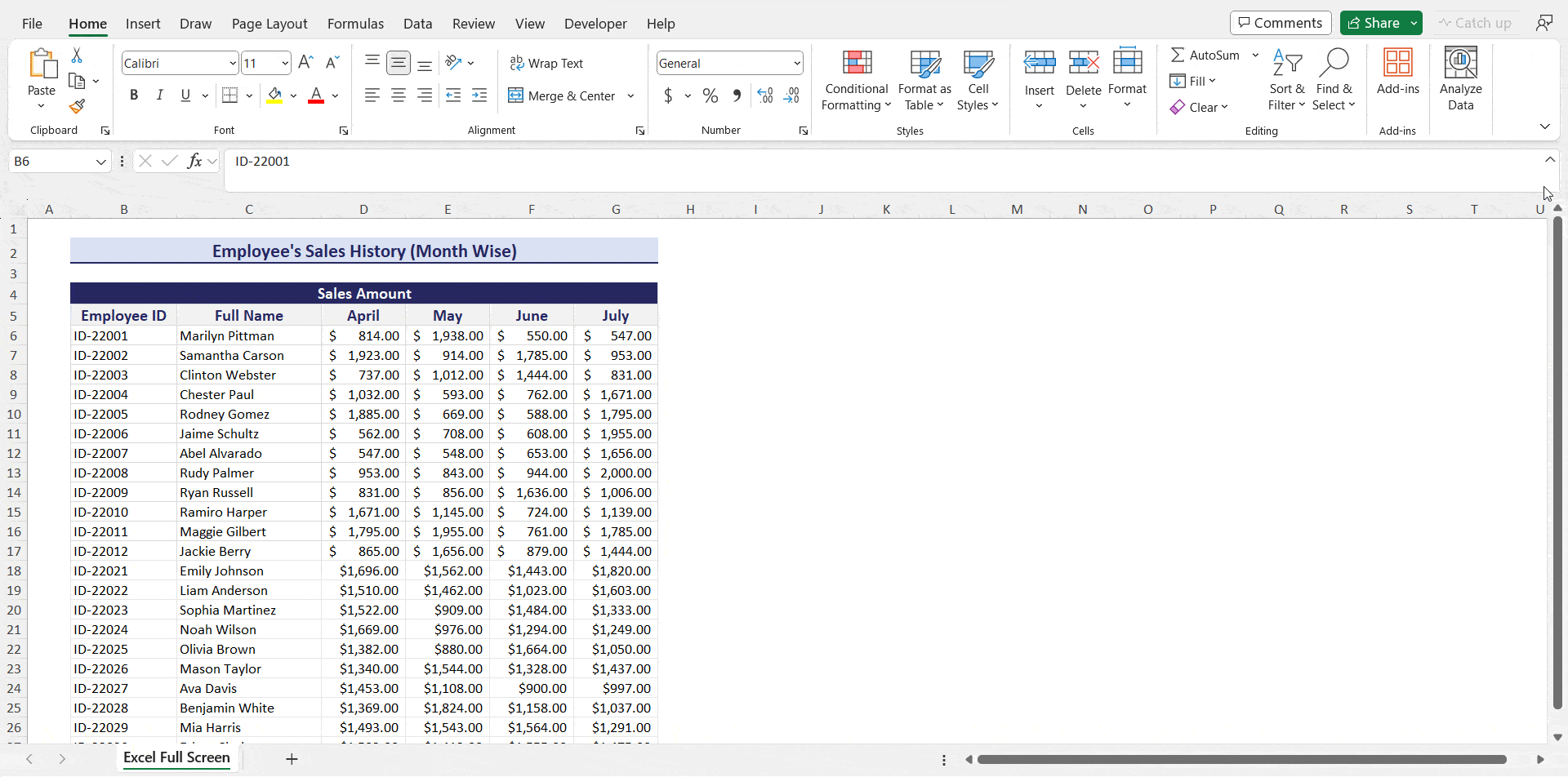Apply the red Font Color swatch

(316, 95)
